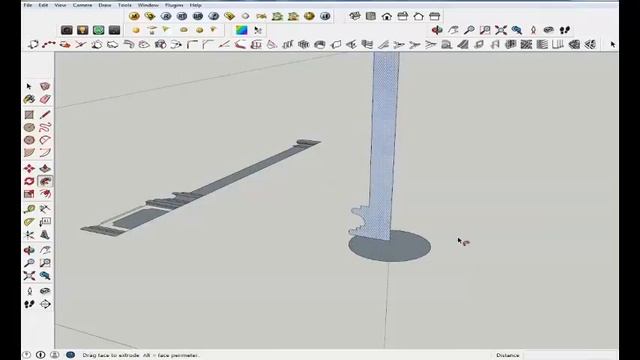Select the Text label tool
This screenshot has width=640, height=360.
(45, 222)
